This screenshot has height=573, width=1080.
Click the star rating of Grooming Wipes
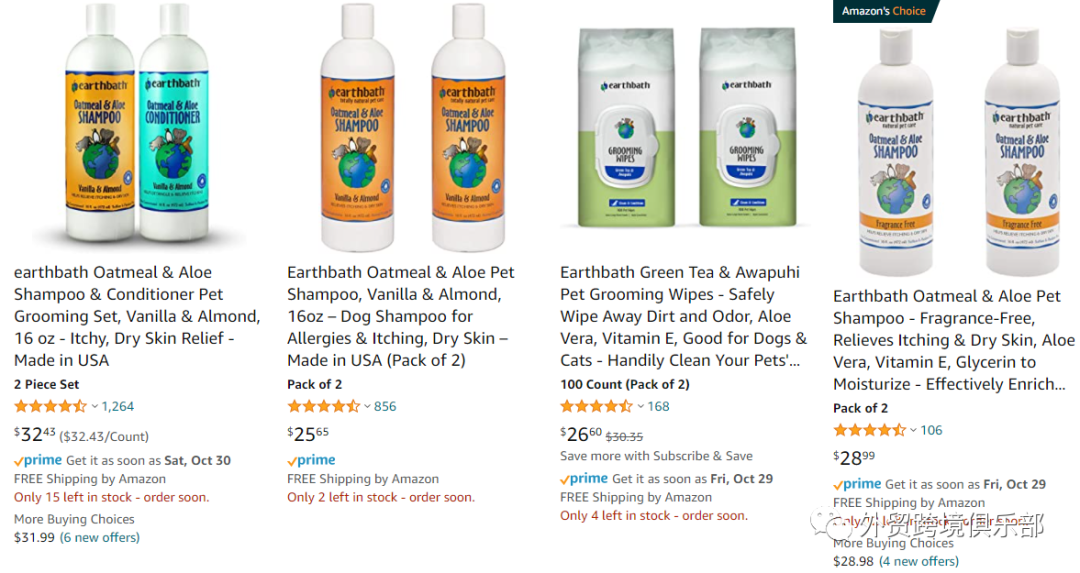[x=596, y=406]
